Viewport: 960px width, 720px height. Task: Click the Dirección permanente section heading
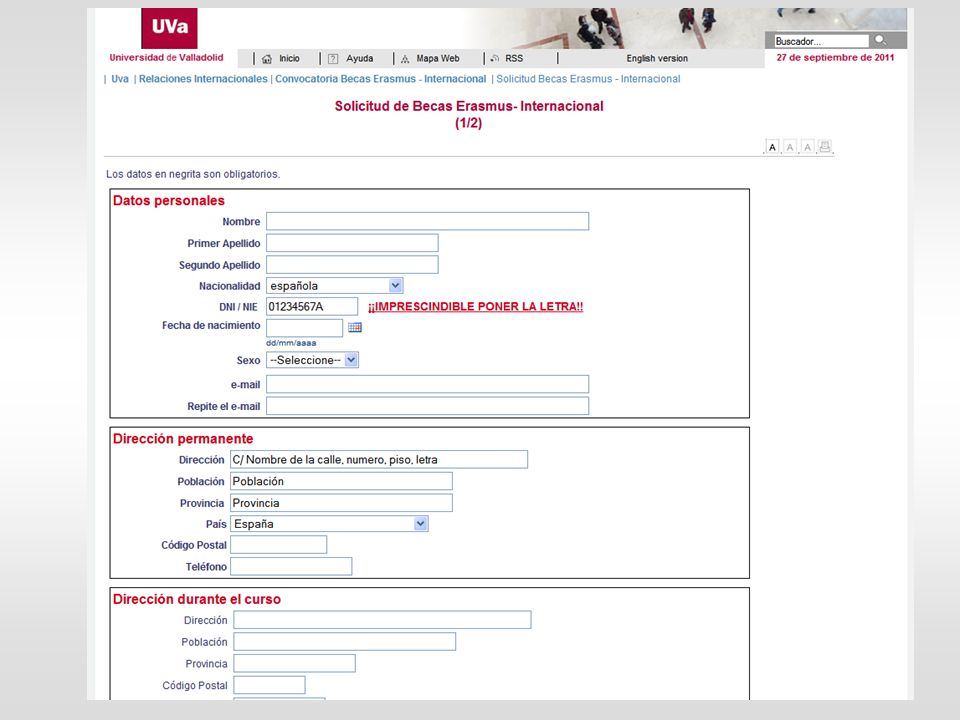(x=183, y=439)
